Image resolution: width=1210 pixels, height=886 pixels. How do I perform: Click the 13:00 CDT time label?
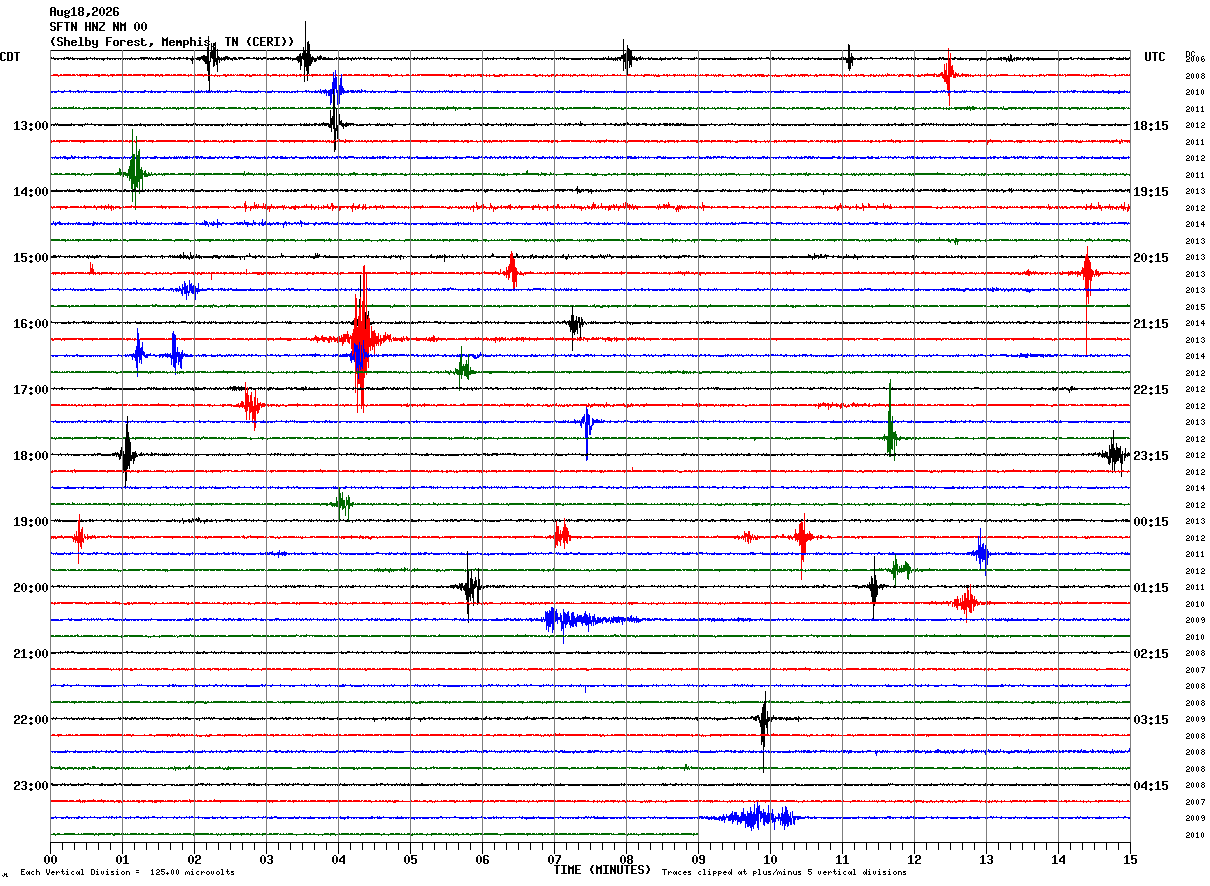pyautogui.click(x=31, y=125)
